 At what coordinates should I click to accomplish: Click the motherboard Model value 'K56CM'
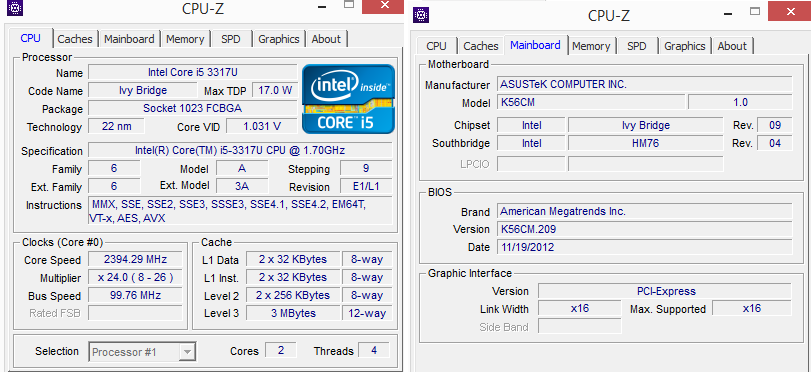coord(591,102)
